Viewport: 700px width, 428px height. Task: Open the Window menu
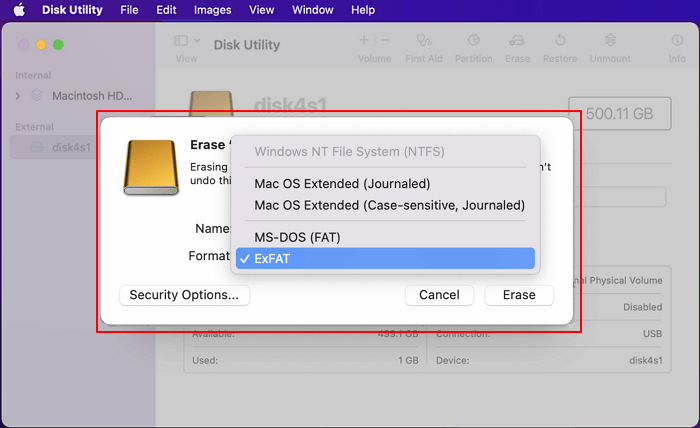tap(313, 10)
